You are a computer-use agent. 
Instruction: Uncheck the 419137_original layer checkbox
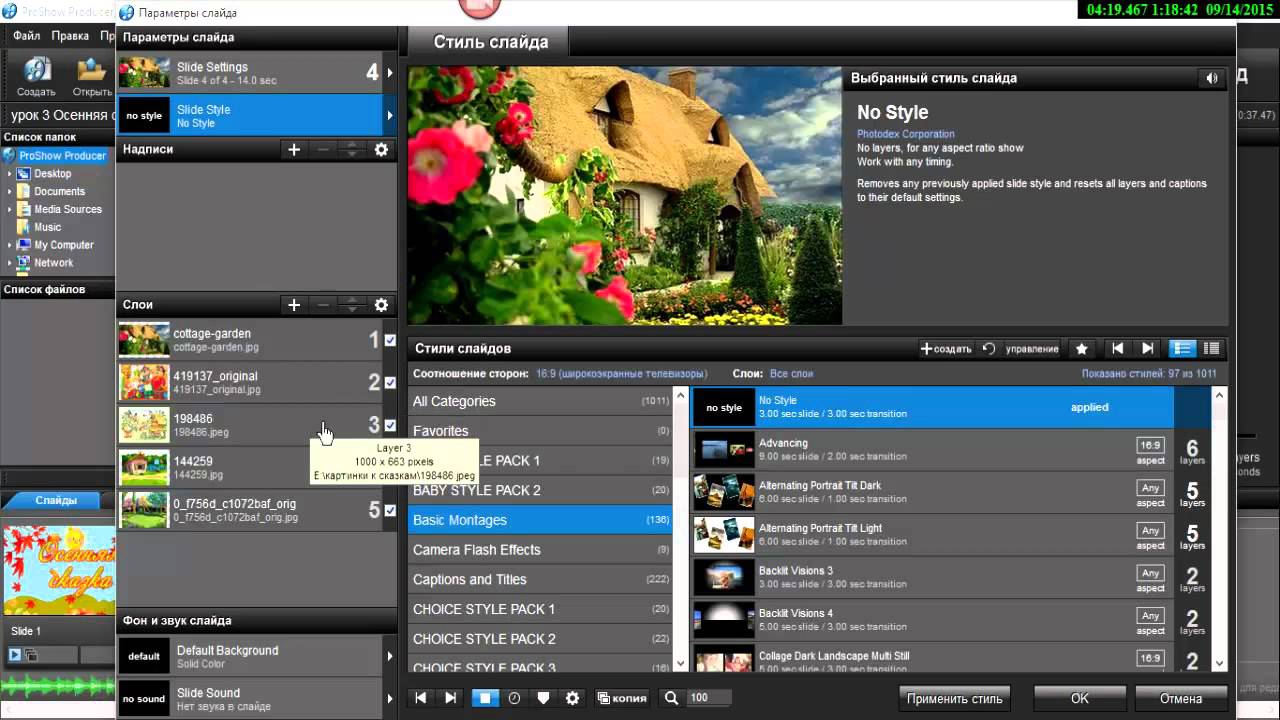tap(390, 383)
